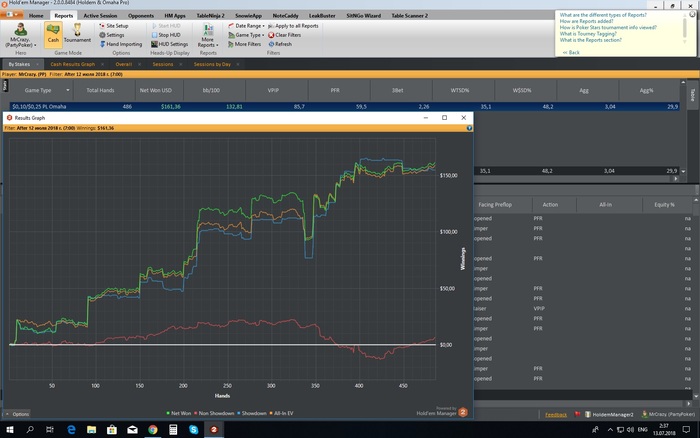
Task: Open Google Chrome from the taskbar
Action: [x=153, y=430]
